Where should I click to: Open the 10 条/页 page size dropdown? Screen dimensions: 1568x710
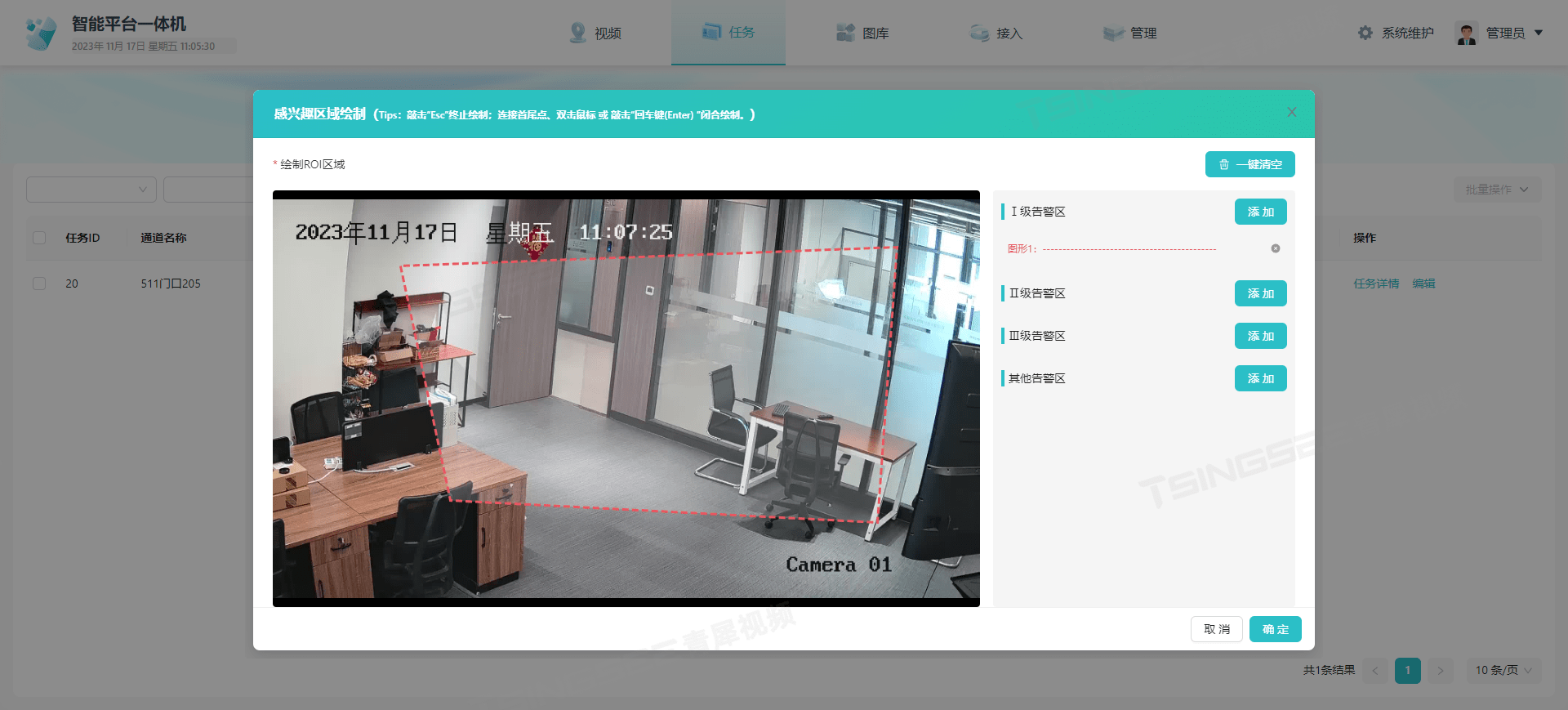(x=1503, y=670)
